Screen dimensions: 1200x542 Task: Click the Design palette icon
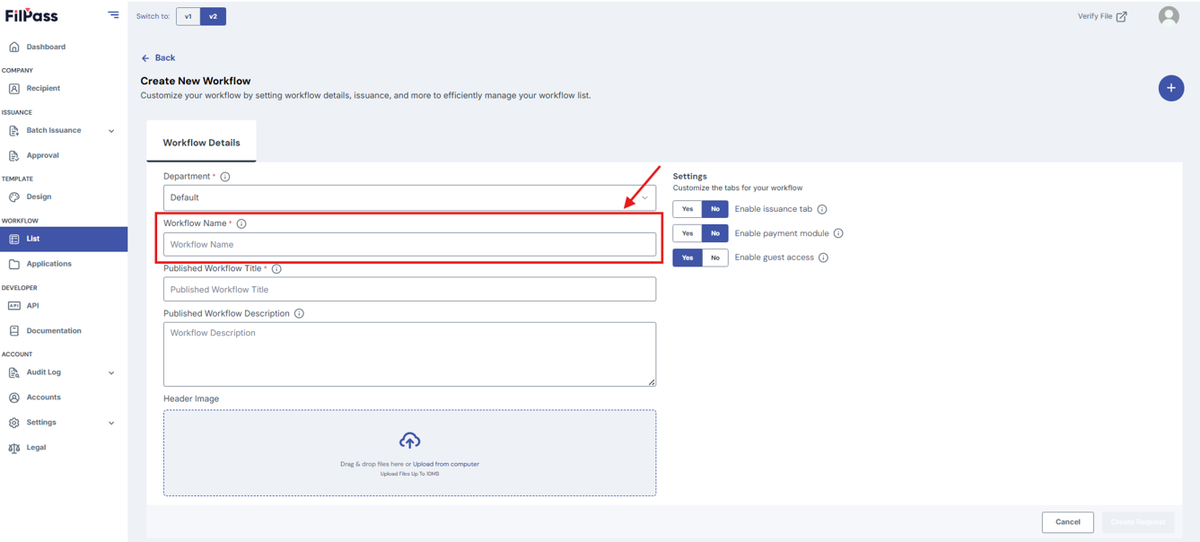(x=14, y=197)
